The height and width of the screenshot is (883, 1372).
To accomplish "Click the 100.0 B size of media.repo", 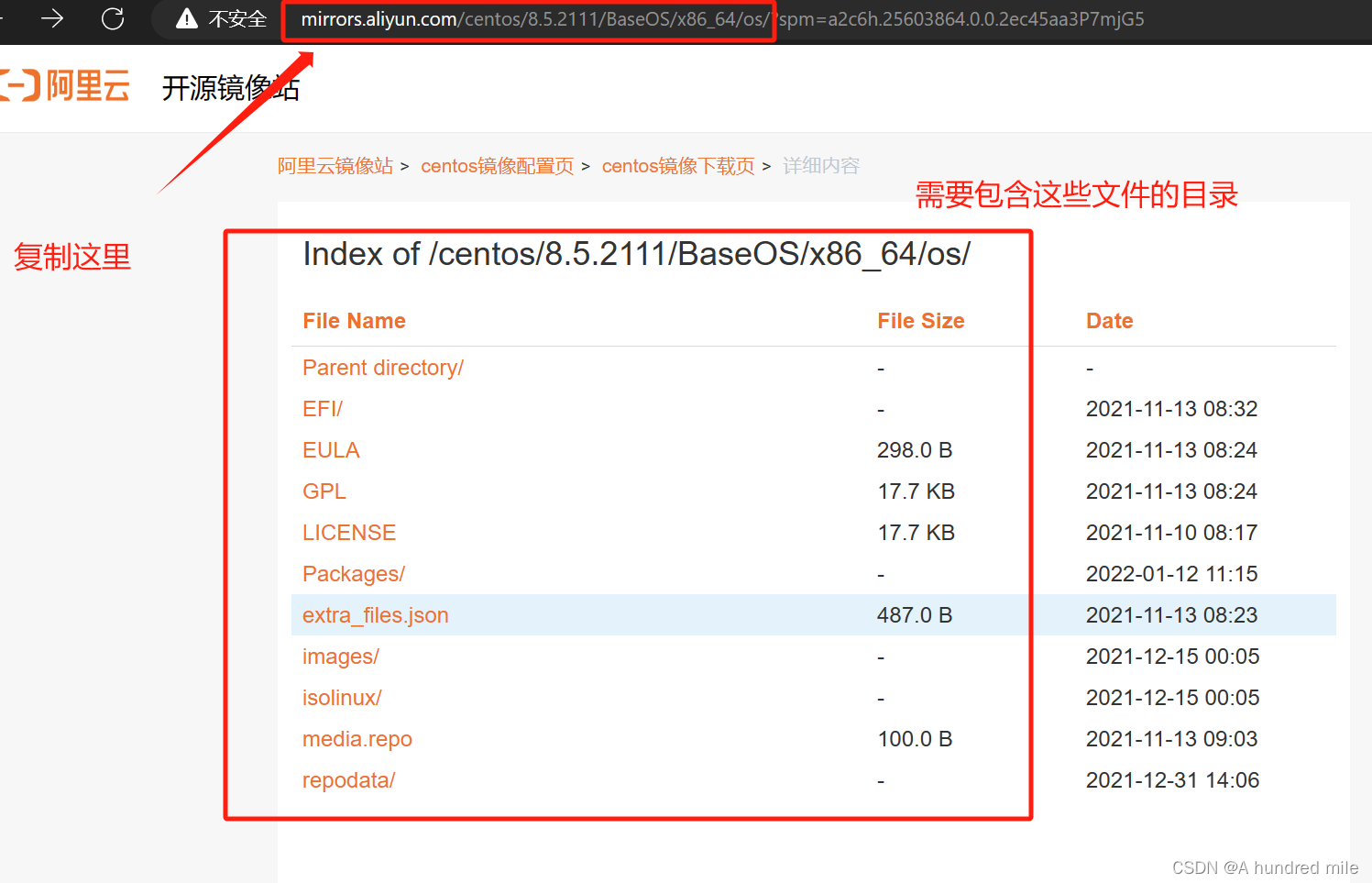I will click(915, 739).
